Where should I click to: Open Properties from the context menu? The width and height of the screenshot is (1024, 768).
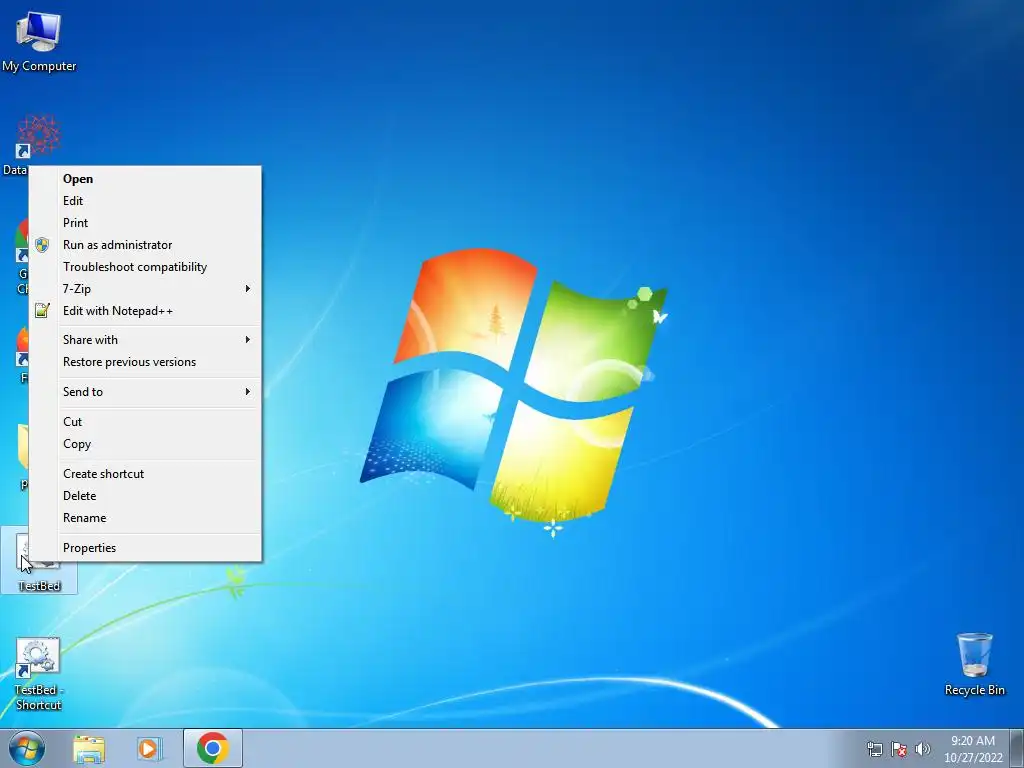(x=146, y=548)
